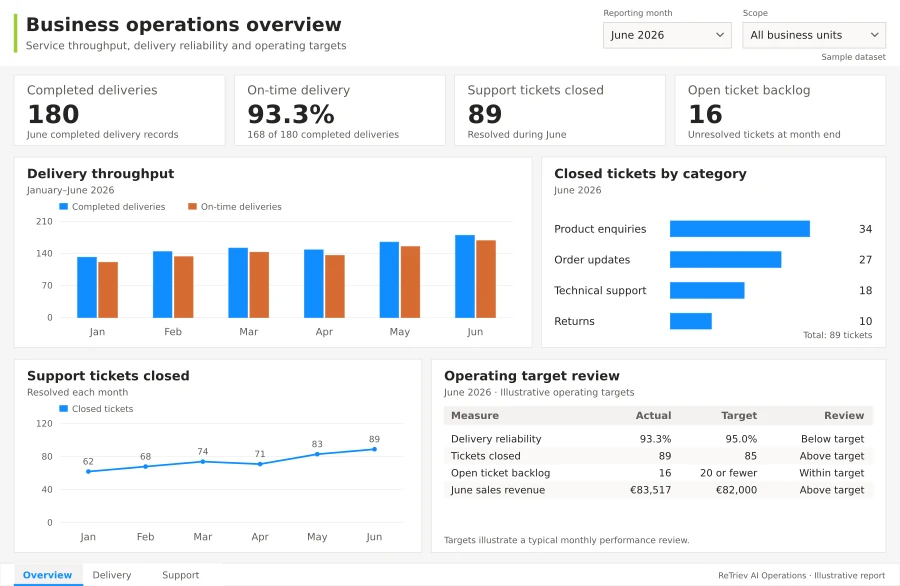This screenshot has width=900, height=586.
Task: Click the blue June completed deliveries bar
Action: pos(465,276)
